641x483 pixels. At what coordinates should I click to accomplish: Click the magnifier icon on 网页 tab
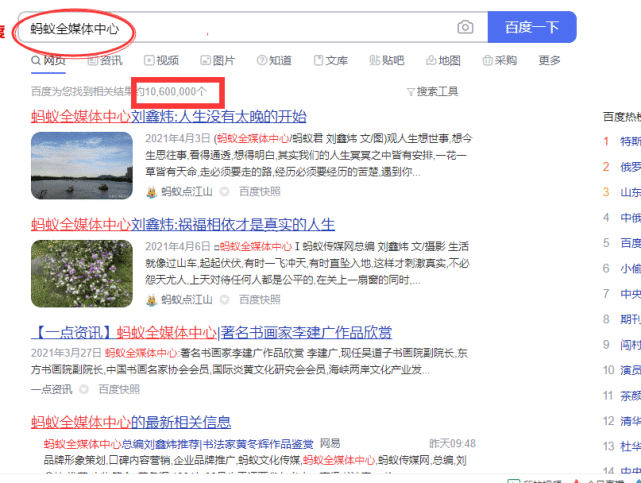(36, 60)
